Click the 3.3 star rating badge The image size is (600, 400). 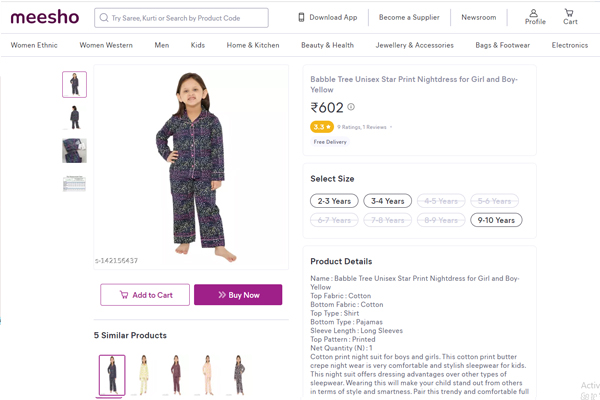pos(321,127)
